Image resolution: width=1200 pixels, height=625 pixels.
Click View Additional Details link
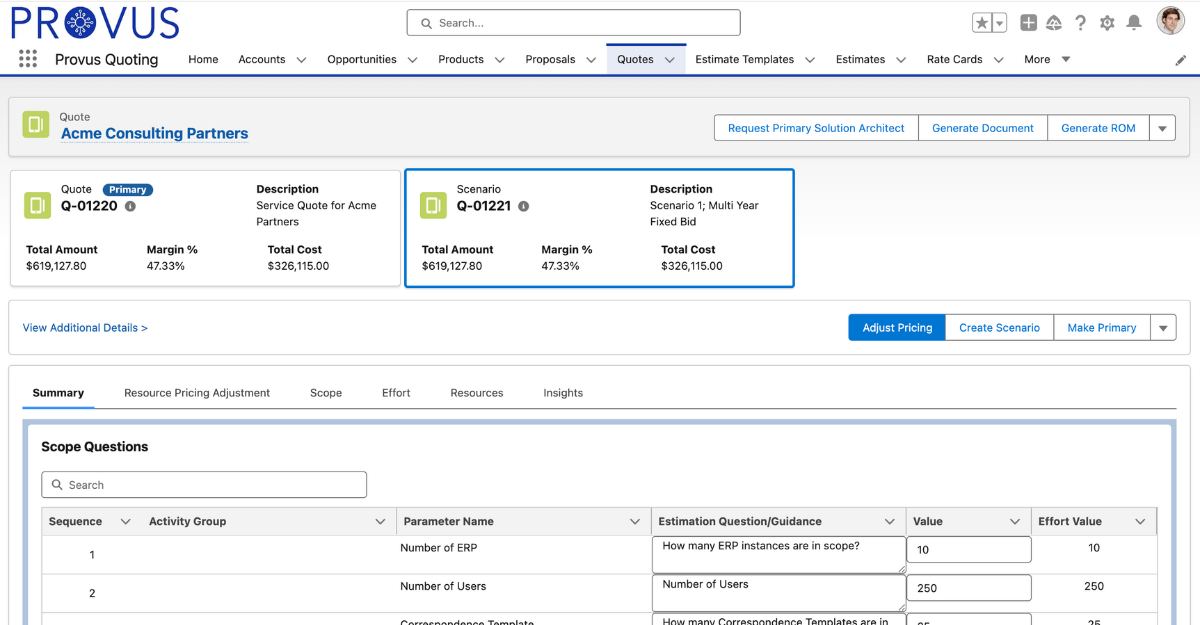(x=85, y=328)
